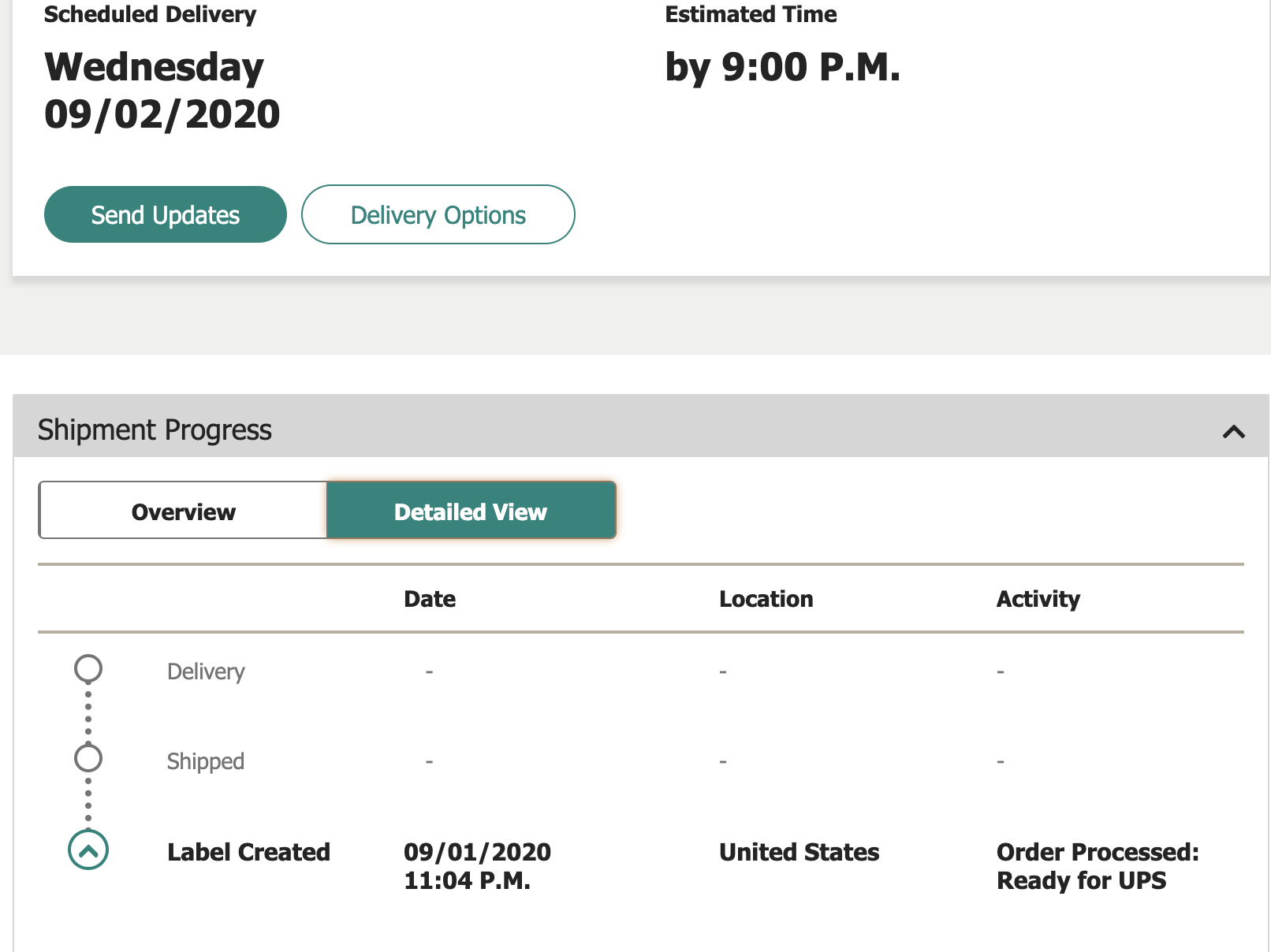Click the United States location entry

799,852
